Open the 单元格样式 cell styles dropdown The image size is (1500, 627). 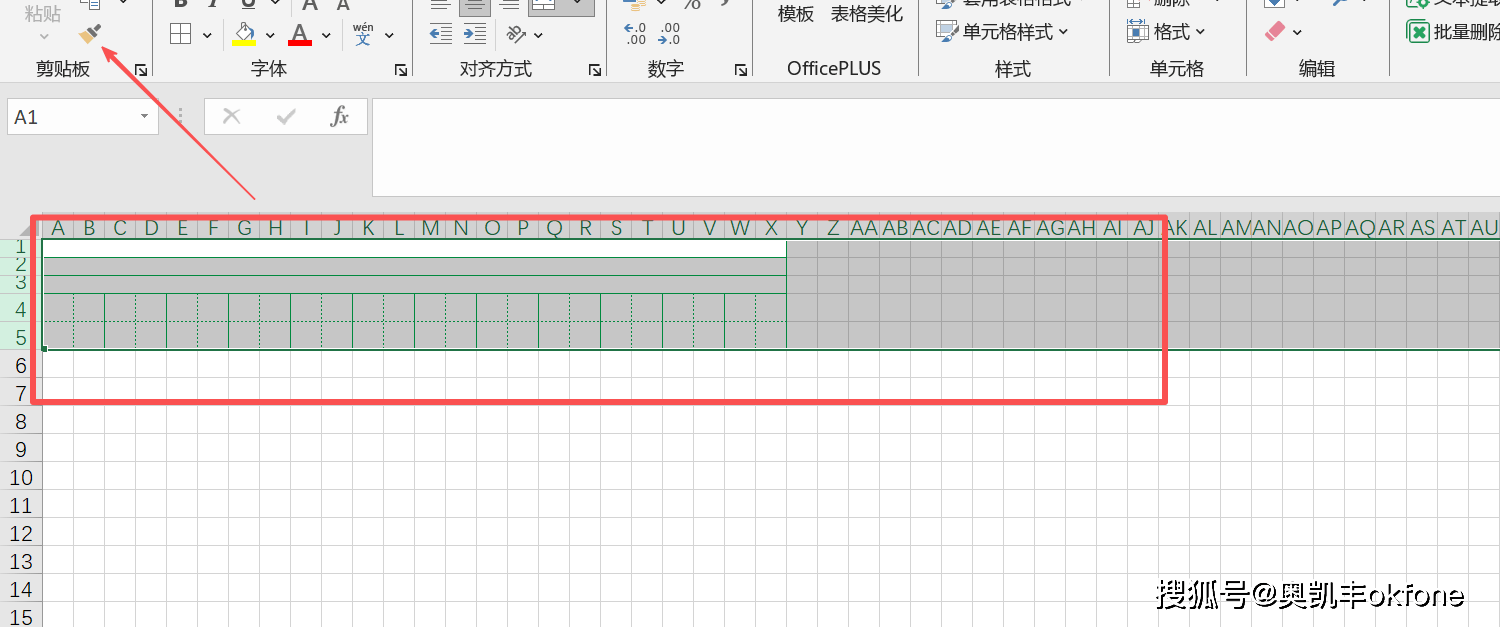click(1003, 32)
